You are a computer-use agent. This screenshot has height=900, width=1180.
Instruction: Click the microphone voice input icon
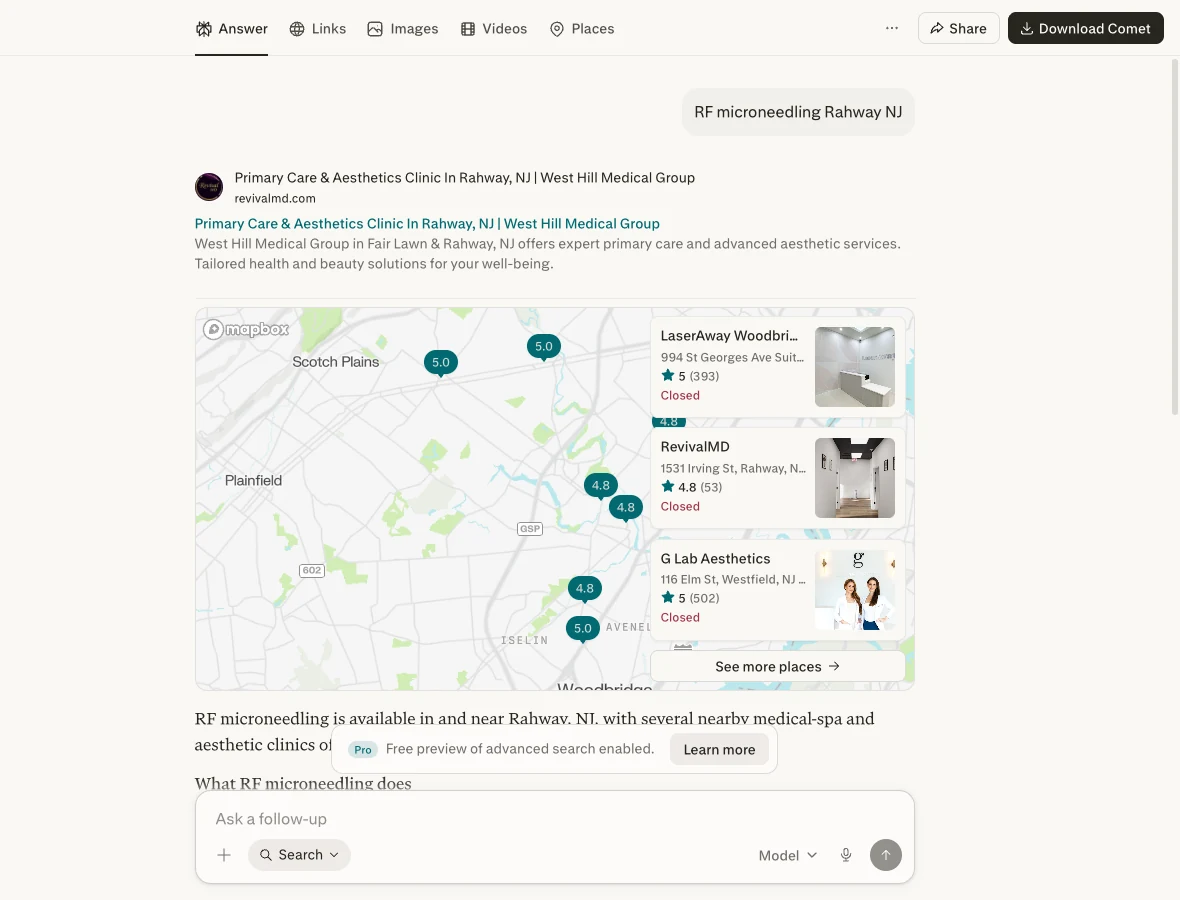pos(846,855)
